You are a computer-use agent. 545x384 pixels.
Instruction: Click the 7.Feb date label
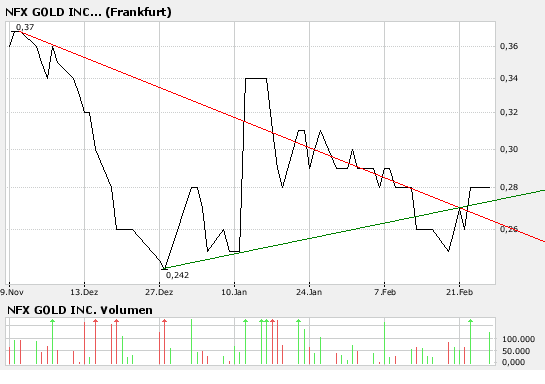click(x=385, y=292)
